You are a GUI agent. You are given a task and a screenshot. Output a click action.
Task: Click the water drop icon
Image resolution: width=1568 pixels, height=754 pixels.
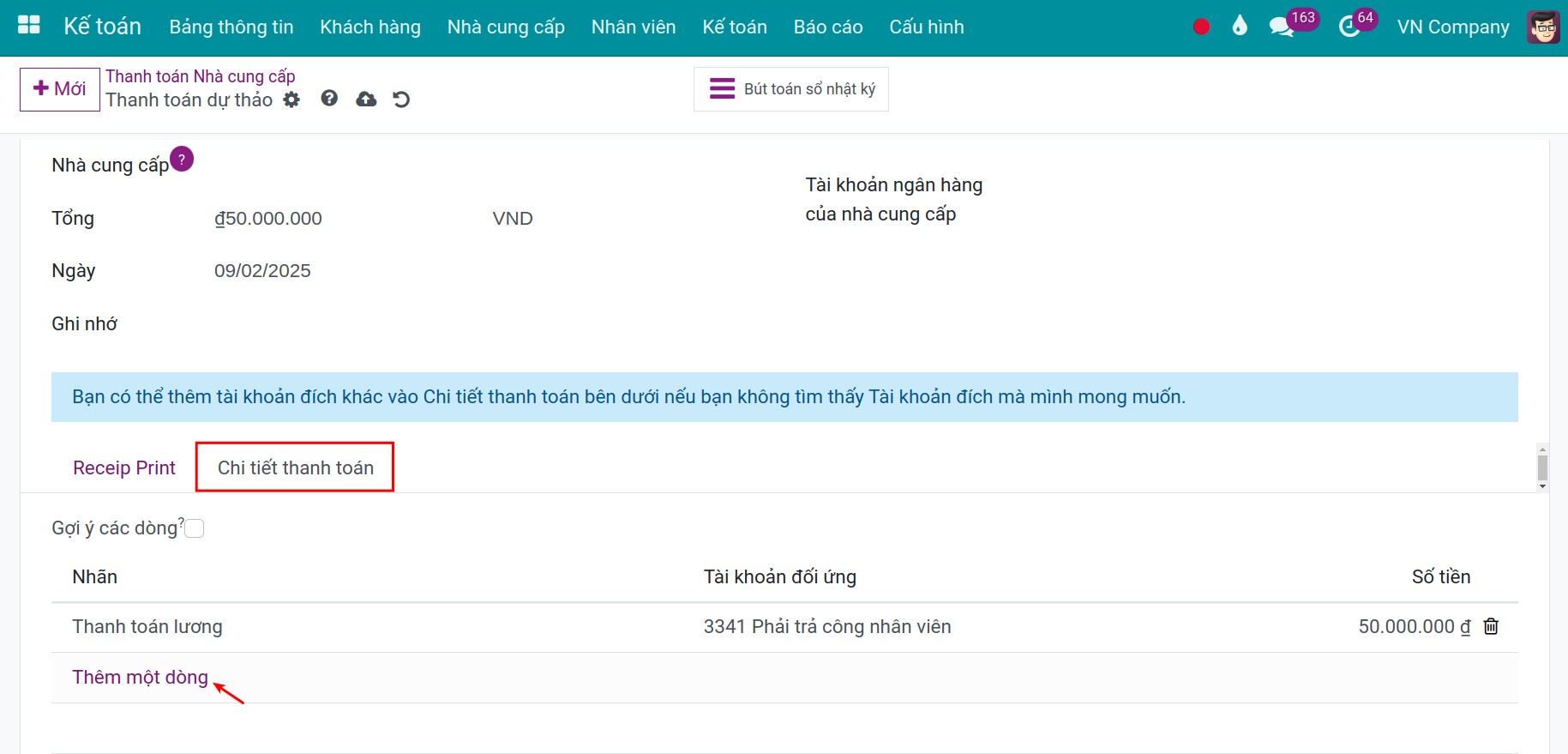(1240, 27)
